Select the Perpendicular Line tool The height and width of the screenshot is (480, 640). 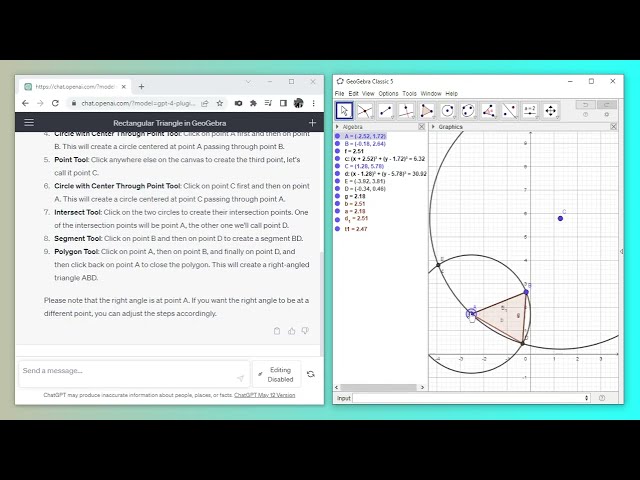(406, 111)
